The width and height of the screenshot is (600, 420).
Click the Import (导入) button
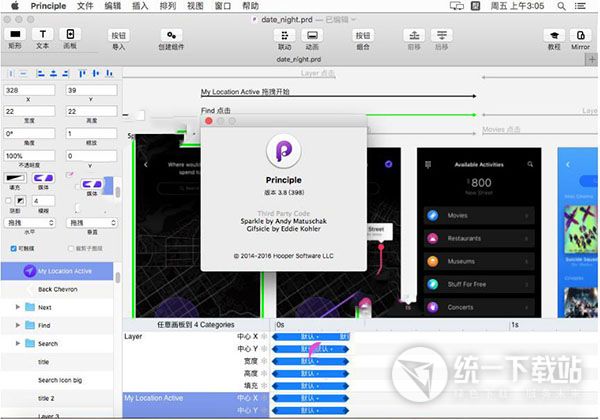[x=119, y=35]
